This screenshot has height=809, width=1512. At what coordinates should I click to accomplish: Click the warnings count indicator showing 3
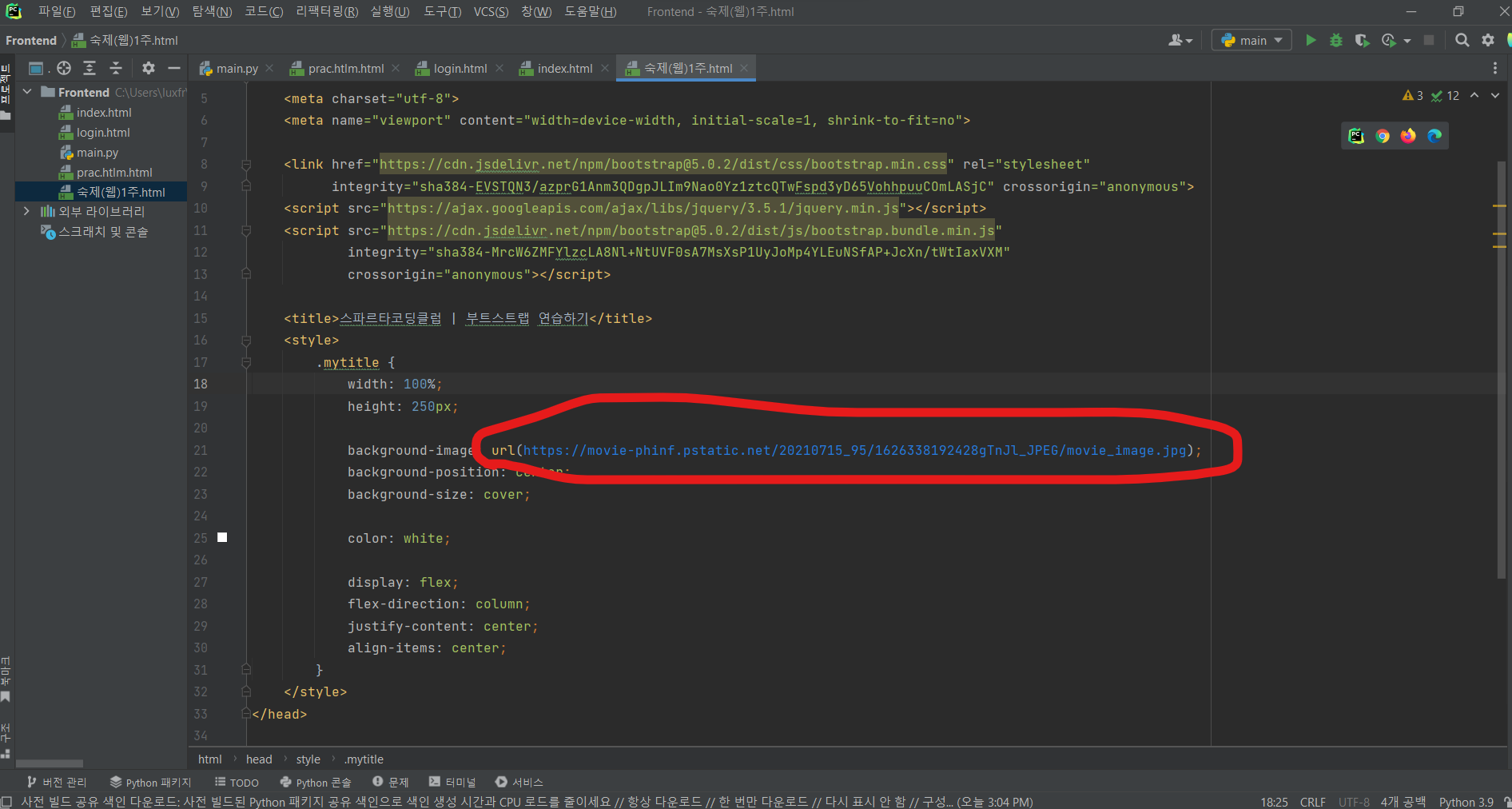(x=1413, y=95)
